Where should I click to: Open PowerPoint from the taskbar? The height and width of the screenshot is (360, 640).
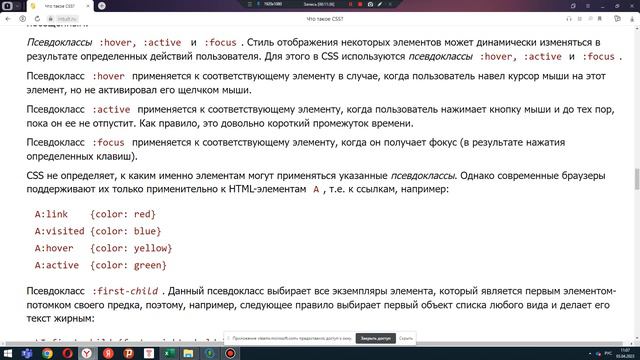pos(129,353)
